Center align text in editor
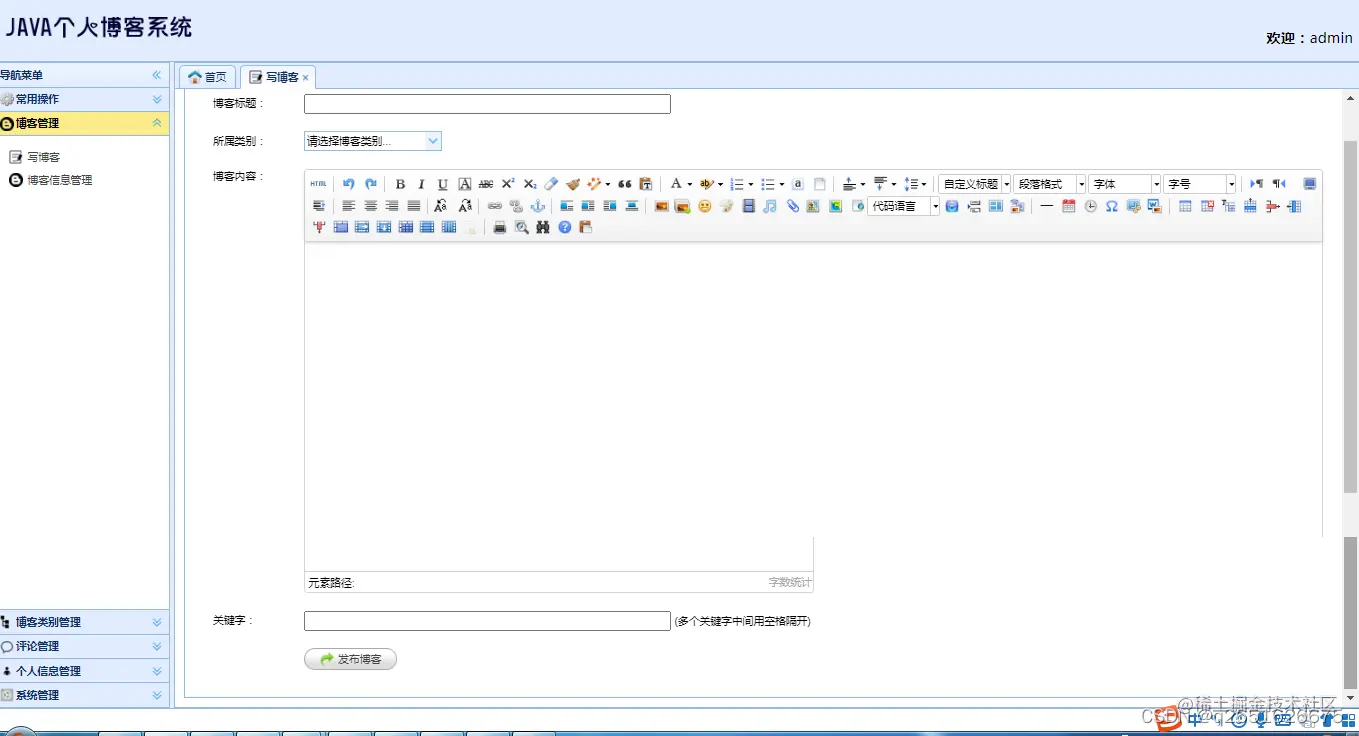The height and width of the screenshot is (736, 1359). click(371, 206)
